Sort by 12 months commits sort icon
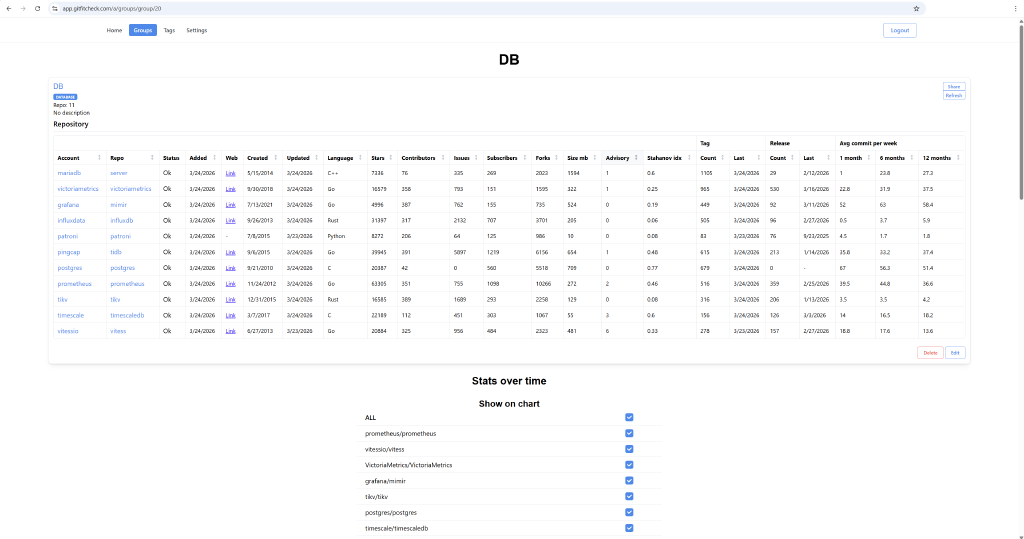The width and height of the screenshot is (1024, 539). pos(958,158)
